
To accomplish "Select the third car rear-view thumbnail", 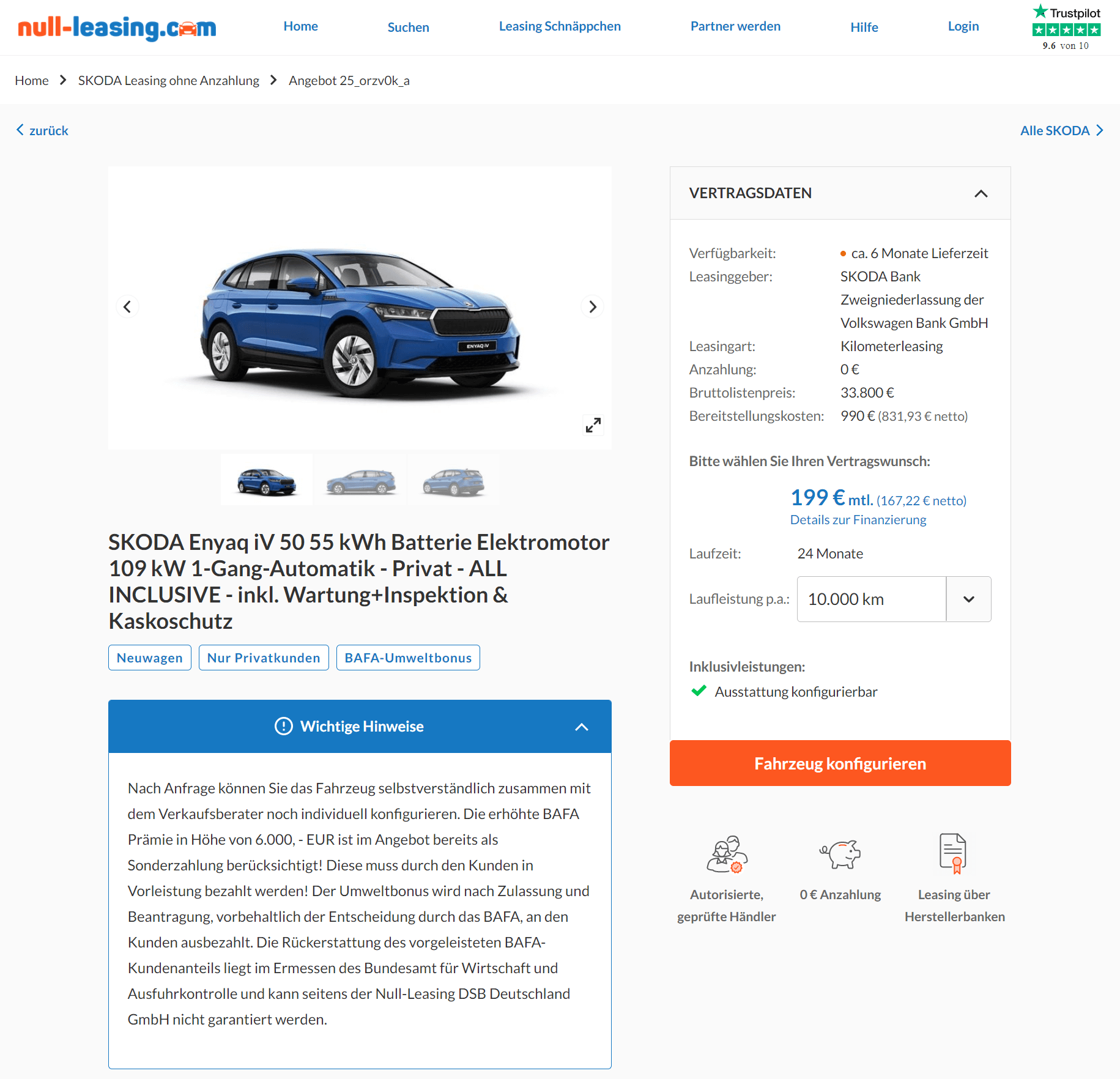I will tap(453, 481).
